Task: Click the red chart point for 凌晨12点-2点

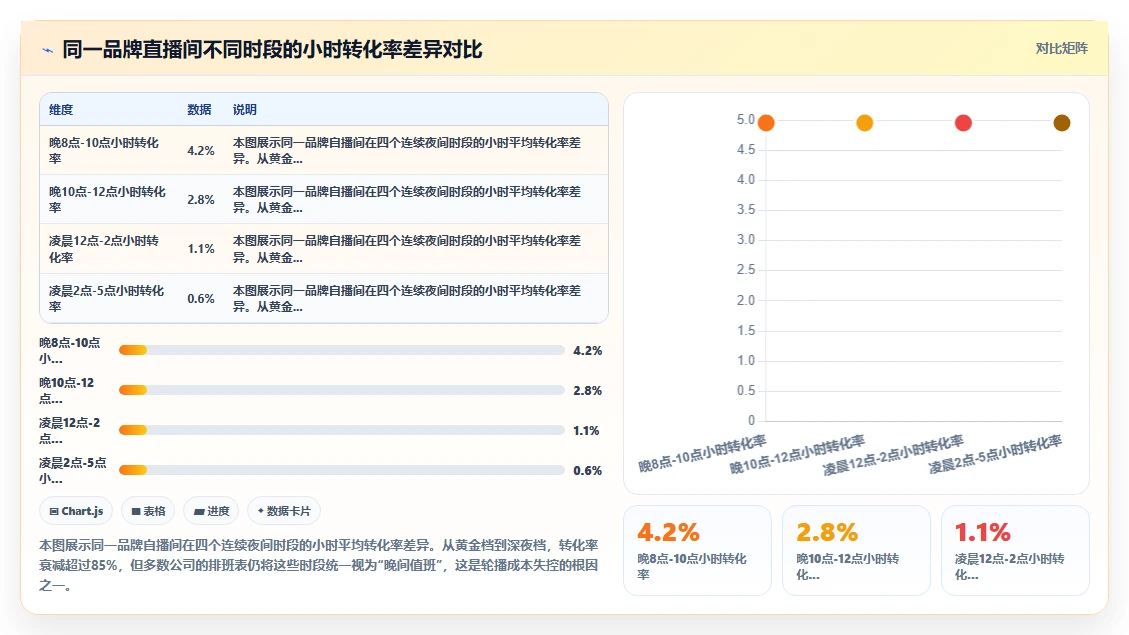Action: tap(963, 123)
